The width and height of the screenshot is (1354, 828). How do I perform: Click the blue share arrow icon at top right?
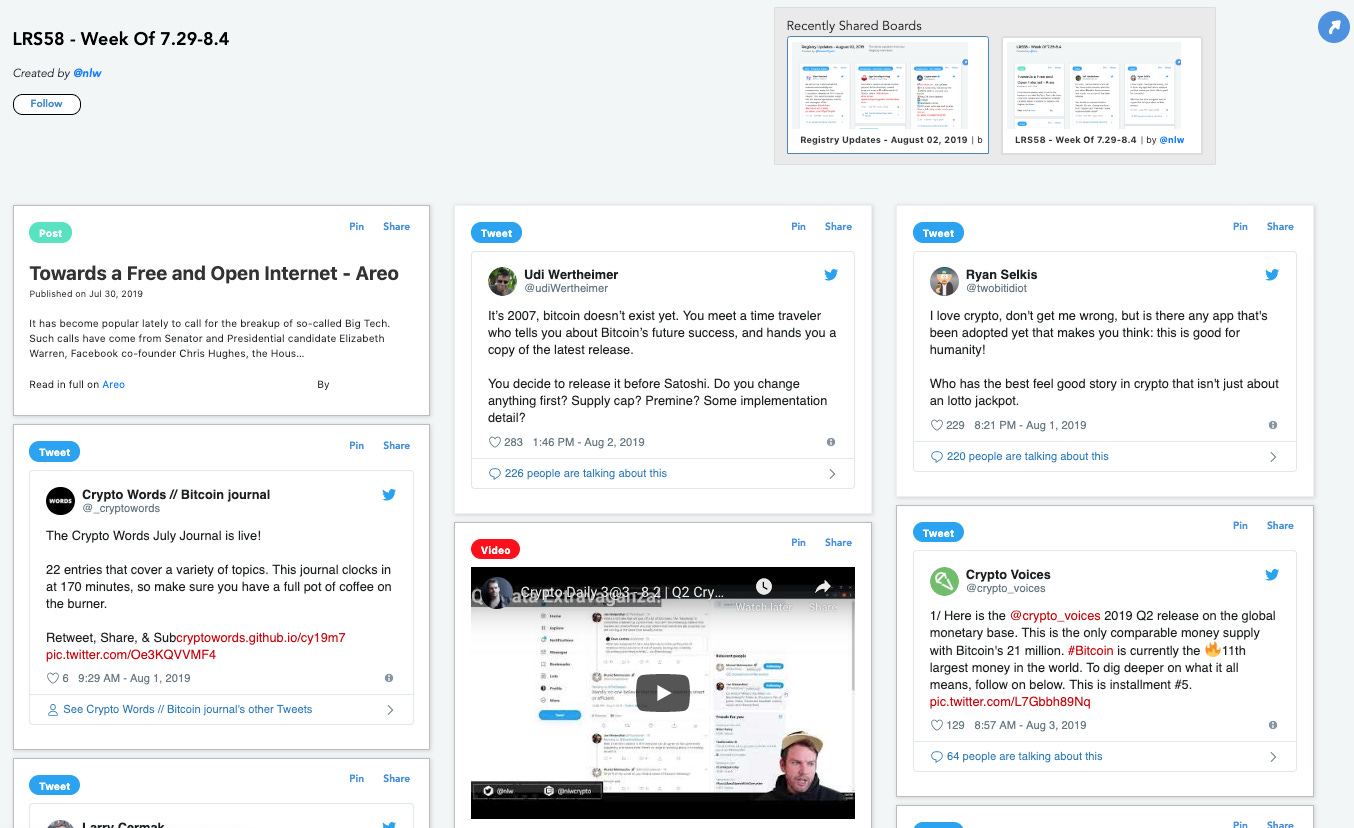tap(1334, 27)
